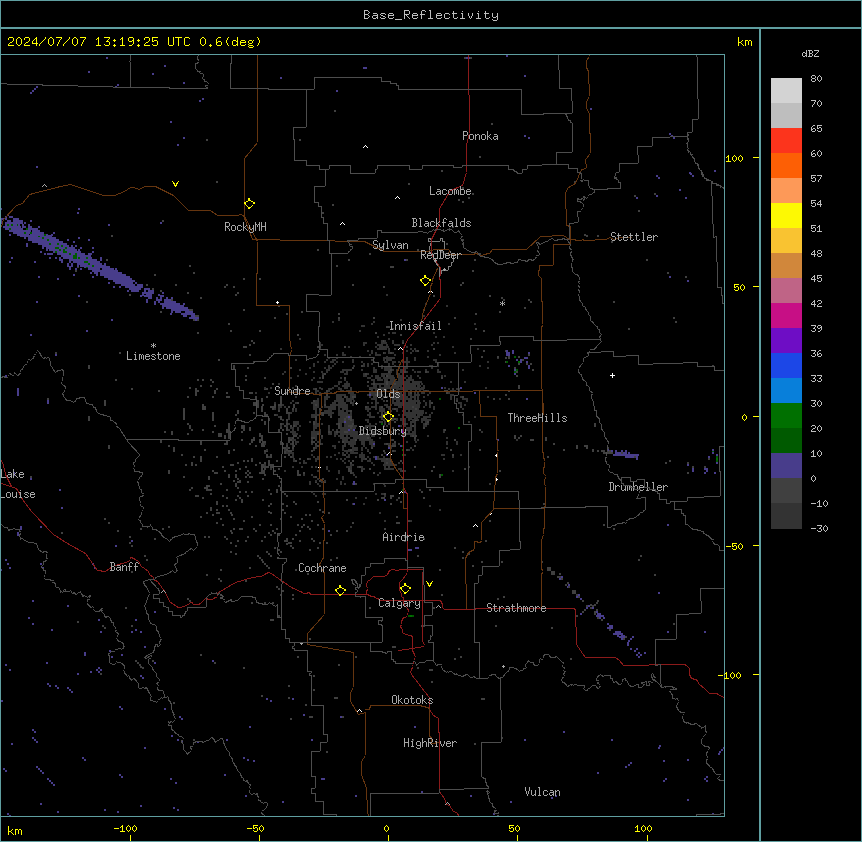Click the Okotoks label

412,700
